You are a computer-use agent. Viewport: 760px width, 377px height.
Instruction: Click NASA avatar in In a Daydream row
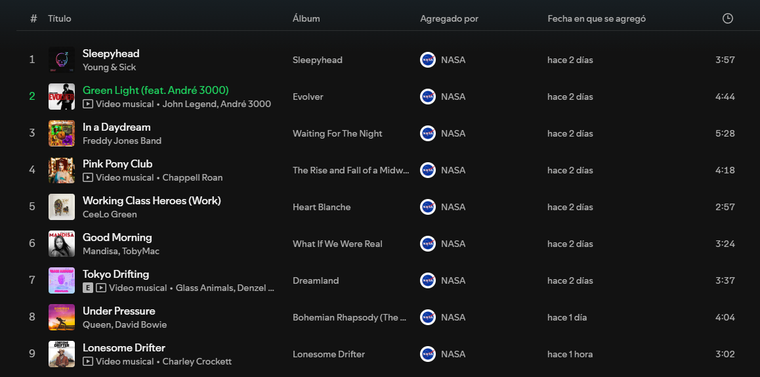(x=428, y=133)
